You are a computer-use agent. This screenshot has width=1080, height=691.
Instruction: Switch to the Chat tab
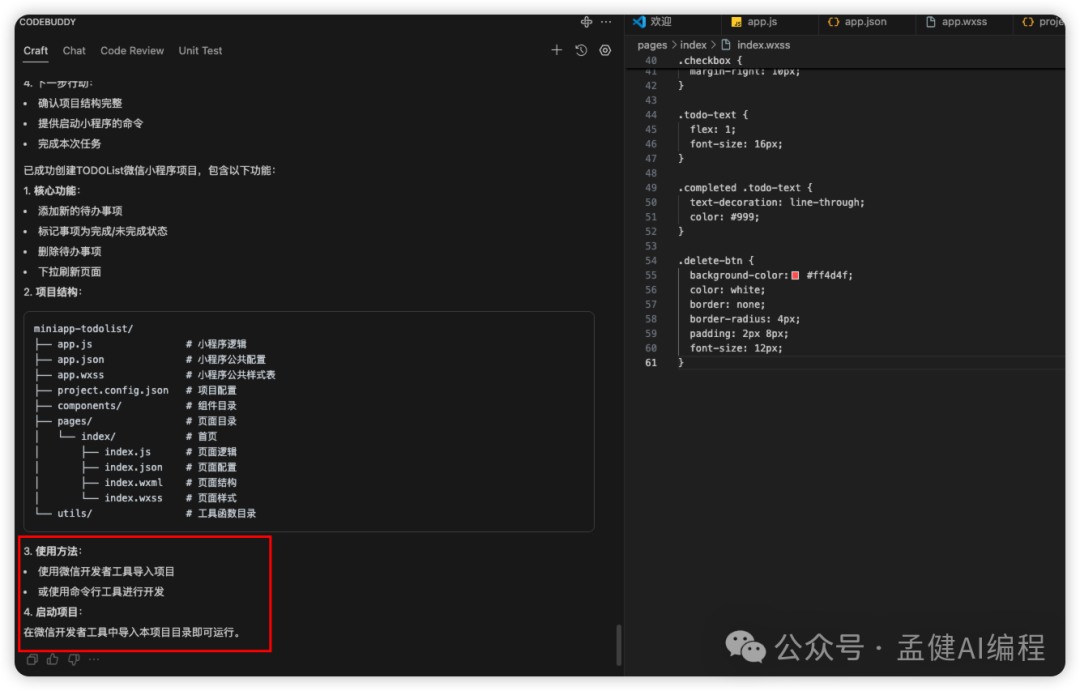click(x=74, y=51)
